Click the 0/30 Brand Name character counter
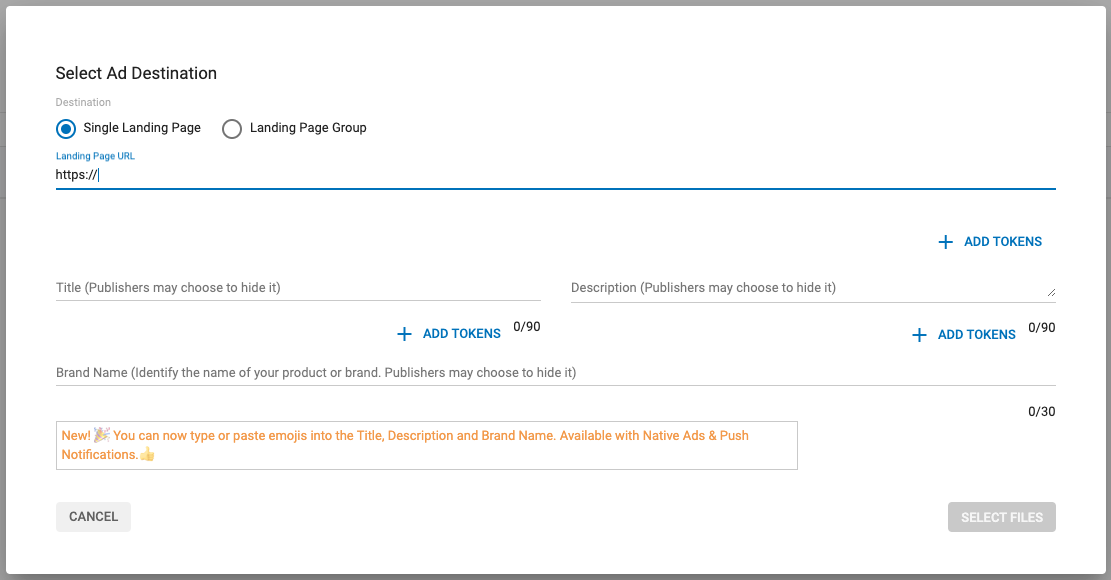Screen dimensions: 1111x580 tap(1041, 411)
